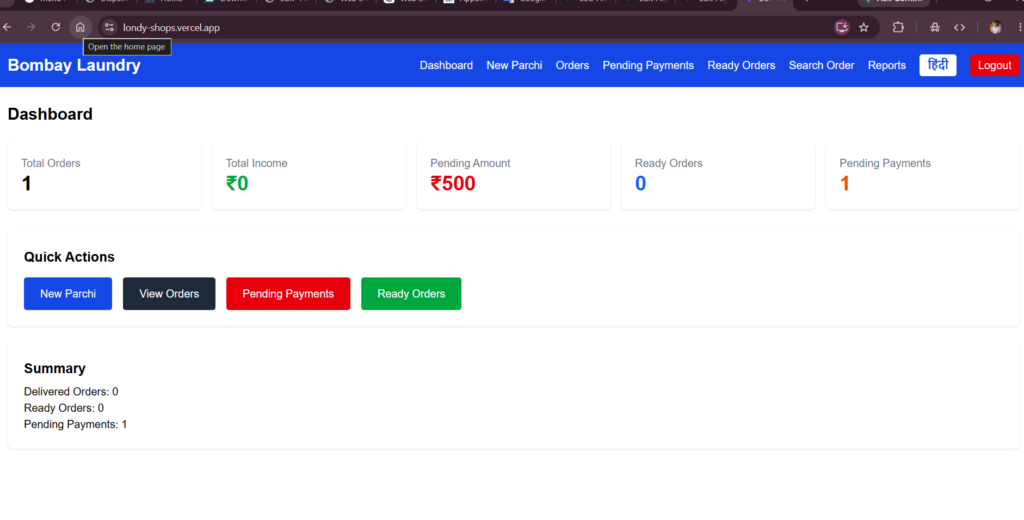The height and width of the screenshot is (520, 1024).
Task: Click the 'Delivered Orders: 0' summary line
Action: (x=71, y=392)
